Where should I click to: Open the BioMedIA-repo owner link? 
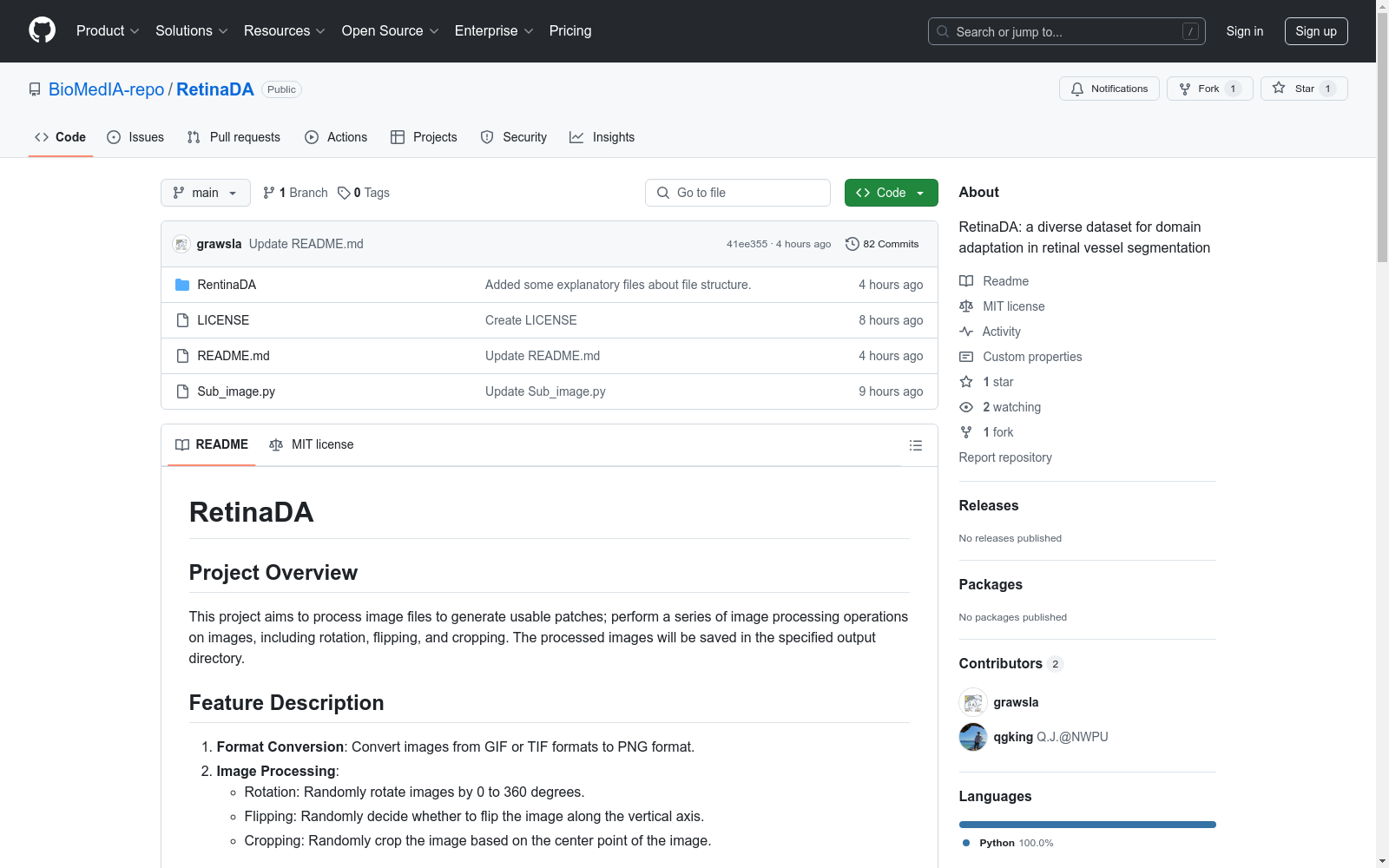tap(107, 89)
